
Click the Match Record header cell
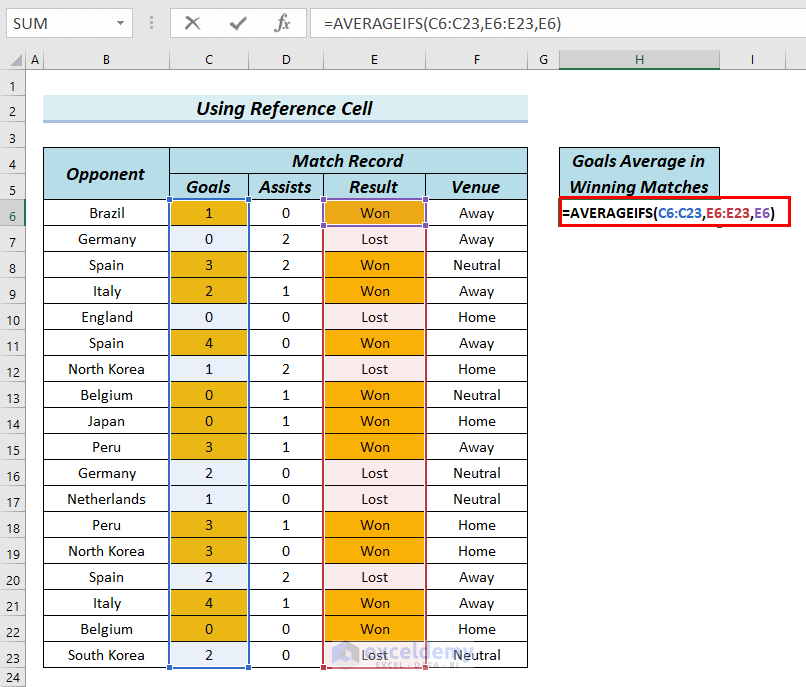click(348, 161)
